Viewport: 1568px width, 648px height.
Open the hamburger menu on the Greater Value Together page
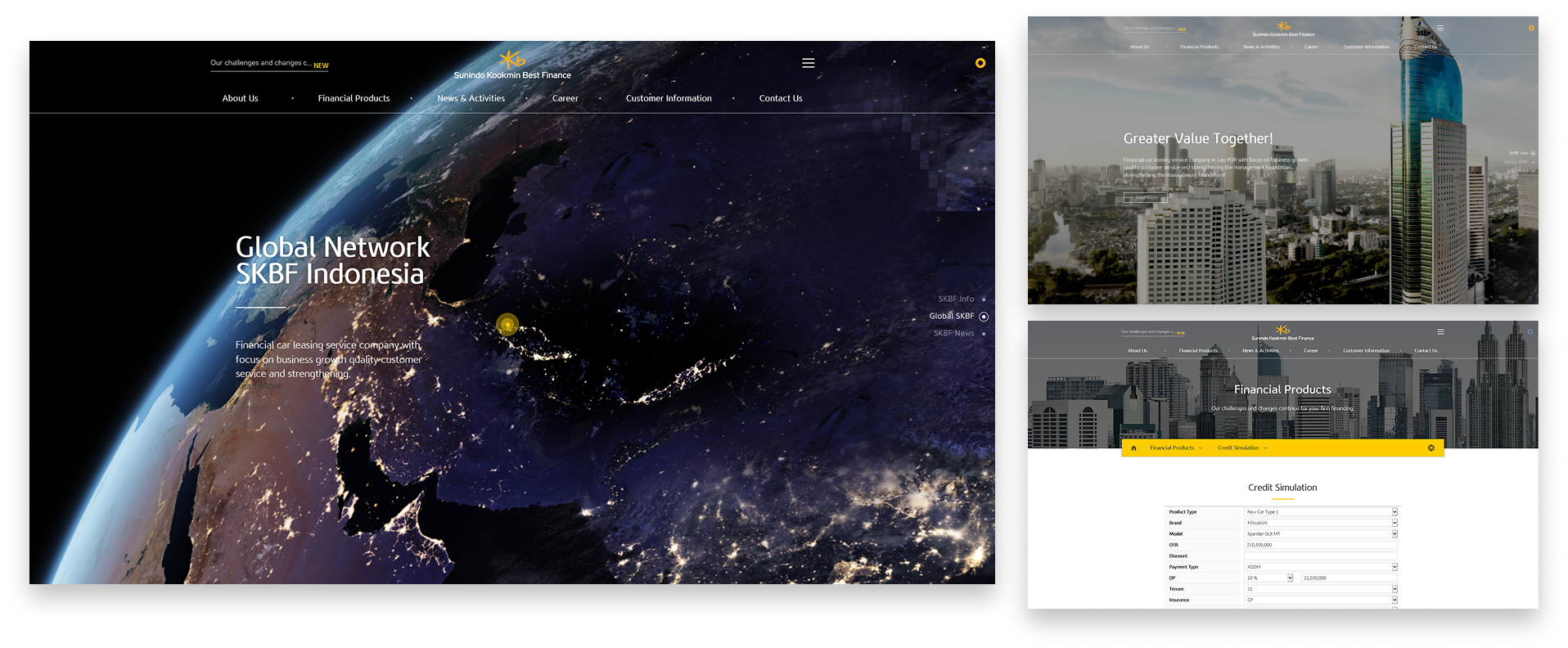[x=1440, y=28]
